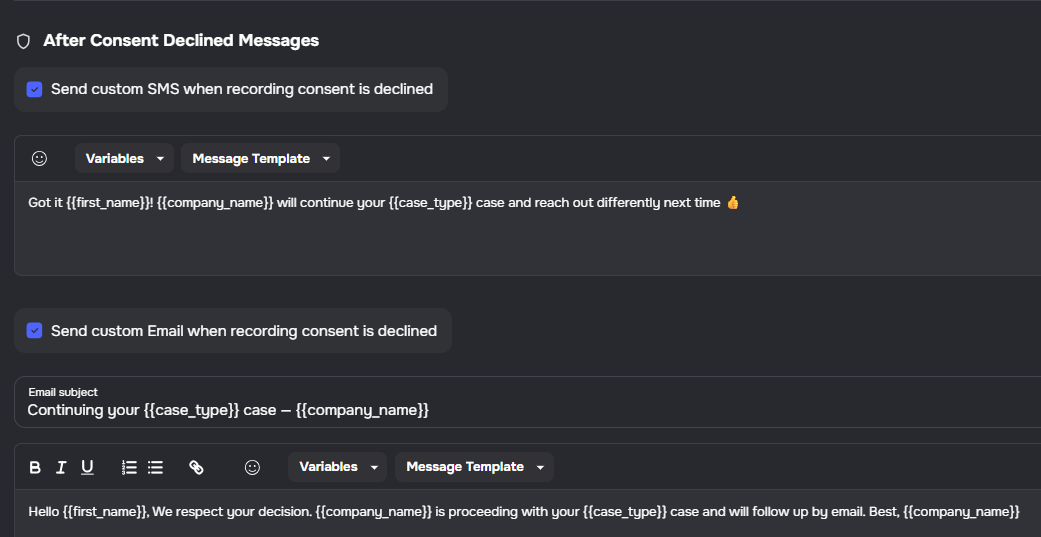Image resolution: width=1041 pixels, height=537 pixels.
Task: Click the shield icon beside section heading
Action: 24,41
